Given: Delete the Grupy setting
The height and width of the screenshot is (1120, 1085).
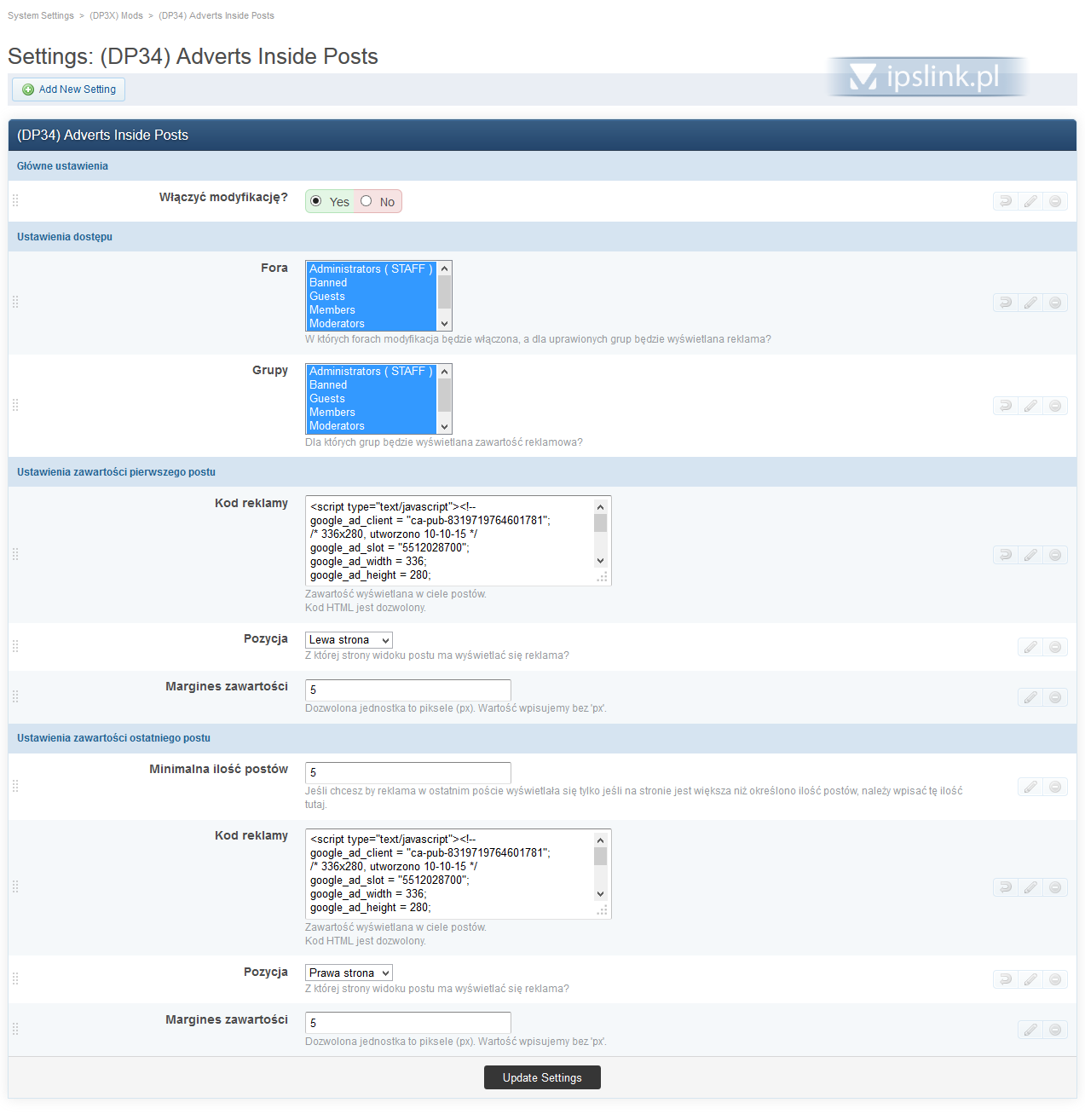Looking at the screenshot, I should tap(1055, 406).
